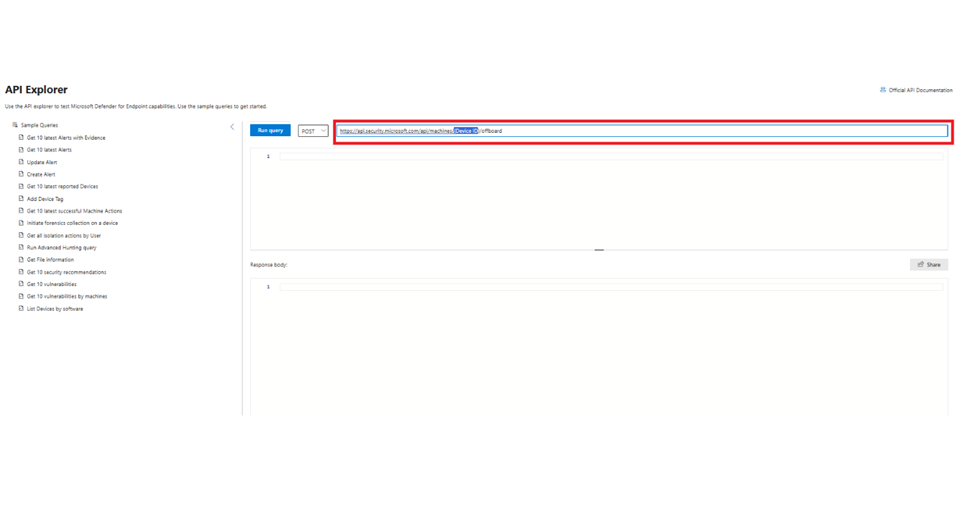
Task: Click document icon beside Create Alert
Action: point(21,174)
